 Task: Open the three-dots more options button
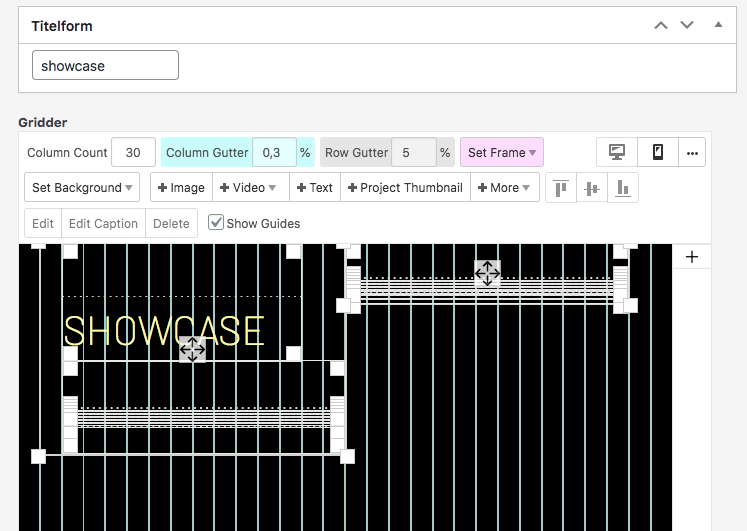(x=692, y=152)
